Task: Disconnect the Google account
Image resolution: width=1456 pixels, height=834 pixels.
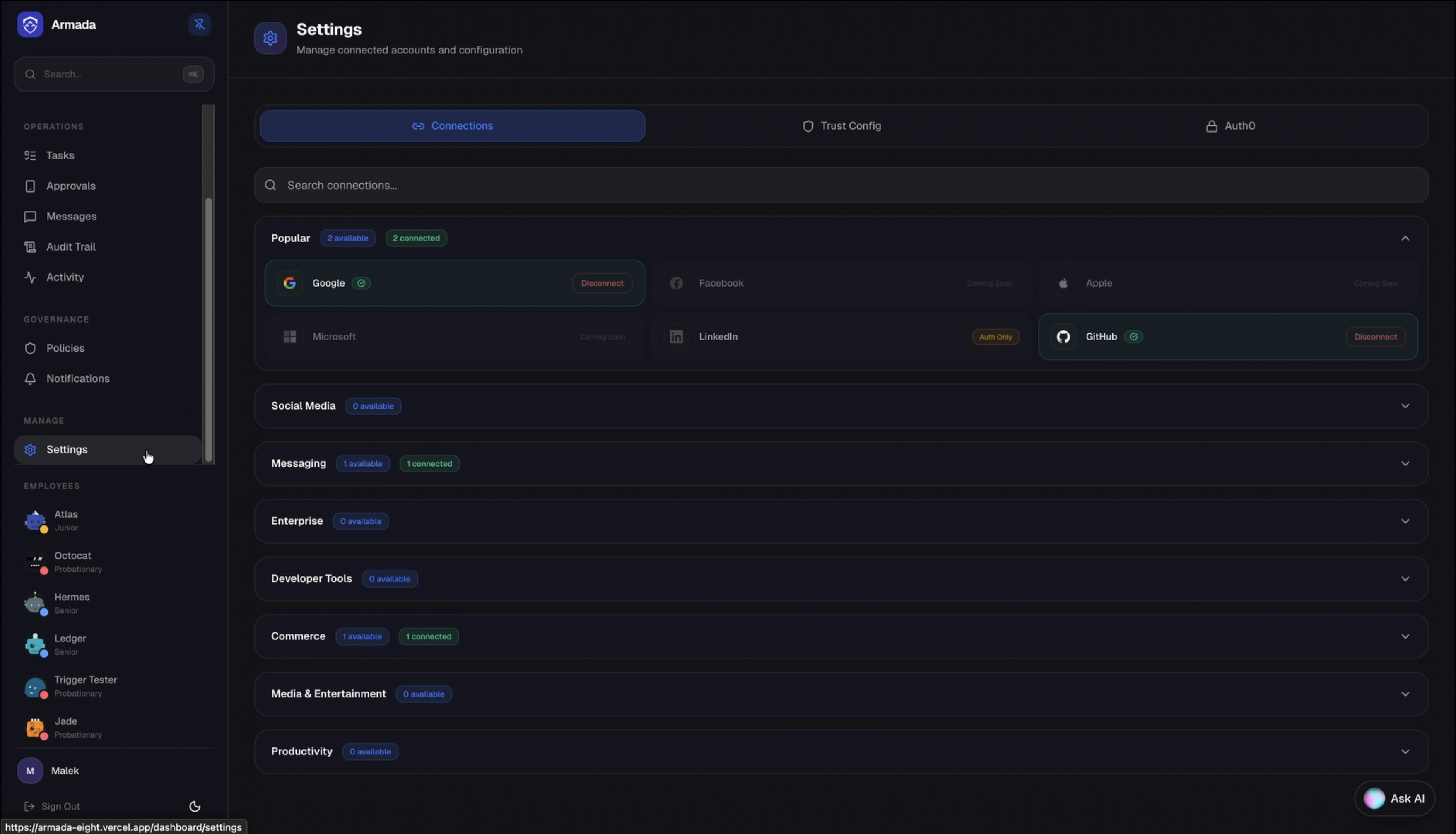Action: pyautogui.click(x=601, y=284)
